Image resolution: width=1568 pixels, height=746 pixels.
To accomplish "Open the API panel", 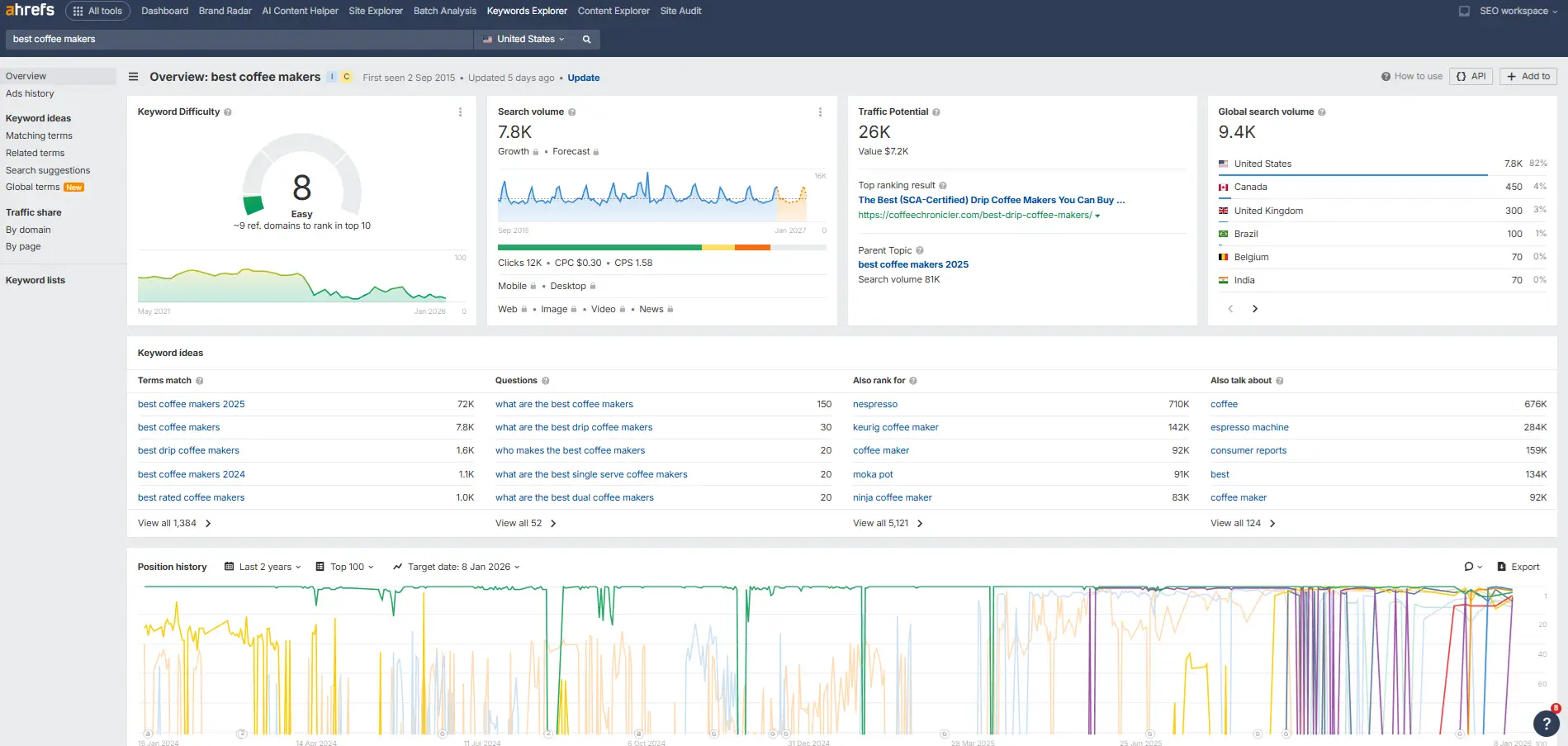I will coord(1471,76).
